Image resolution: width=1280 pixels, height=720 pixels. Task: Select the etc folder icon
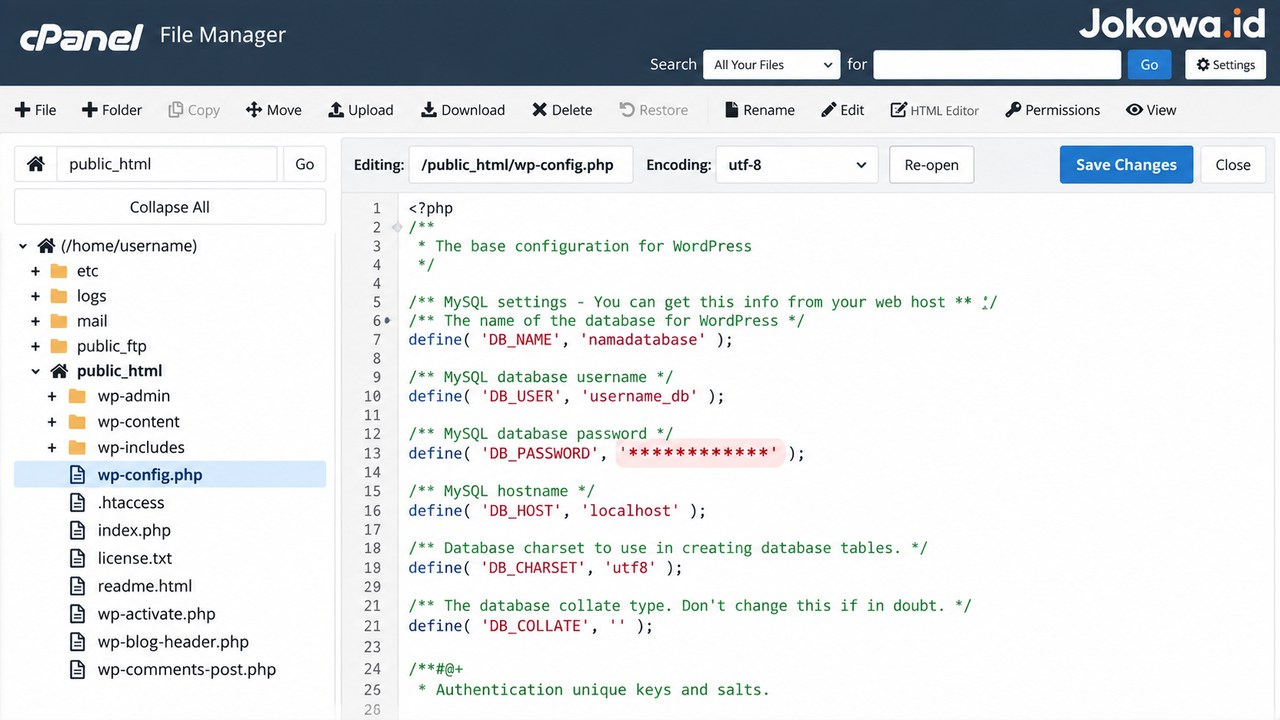click(x=59, y=271)
